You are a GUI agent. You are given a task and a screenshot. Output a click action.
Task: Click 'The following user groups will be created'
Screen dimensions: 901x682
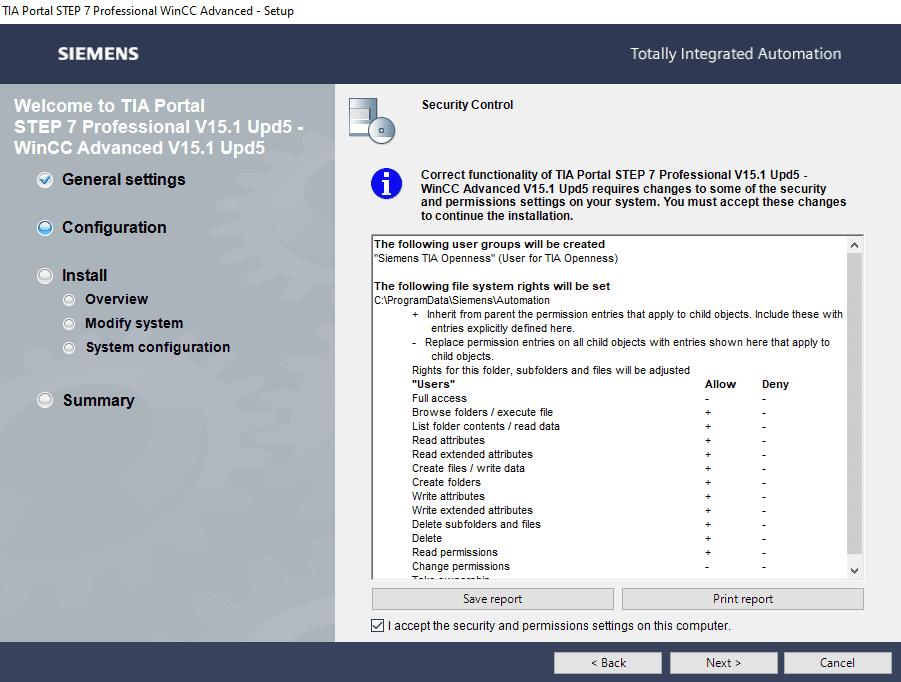click(489, 244)
